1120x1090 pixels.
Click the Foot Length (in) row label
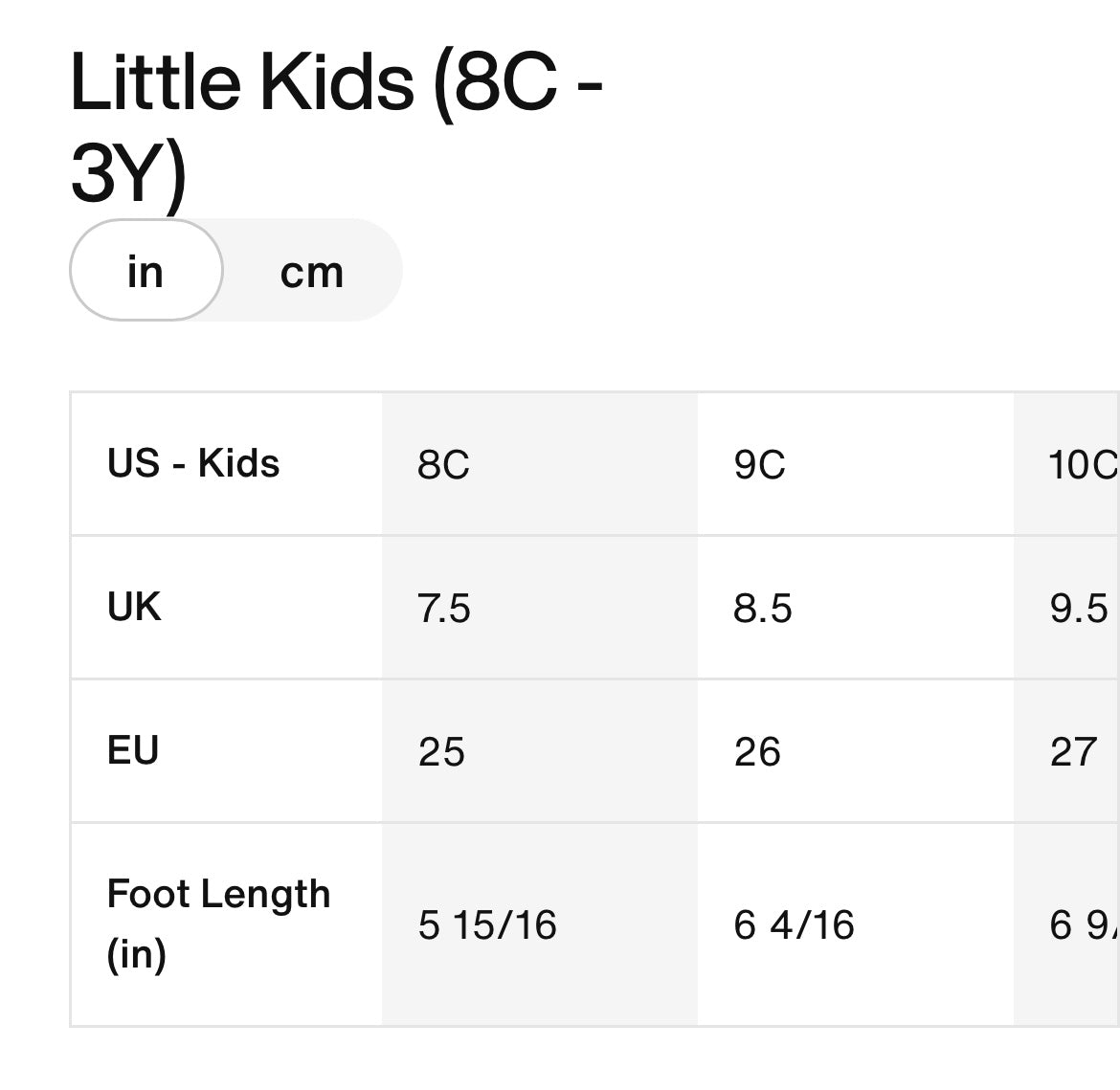[218, 923]
